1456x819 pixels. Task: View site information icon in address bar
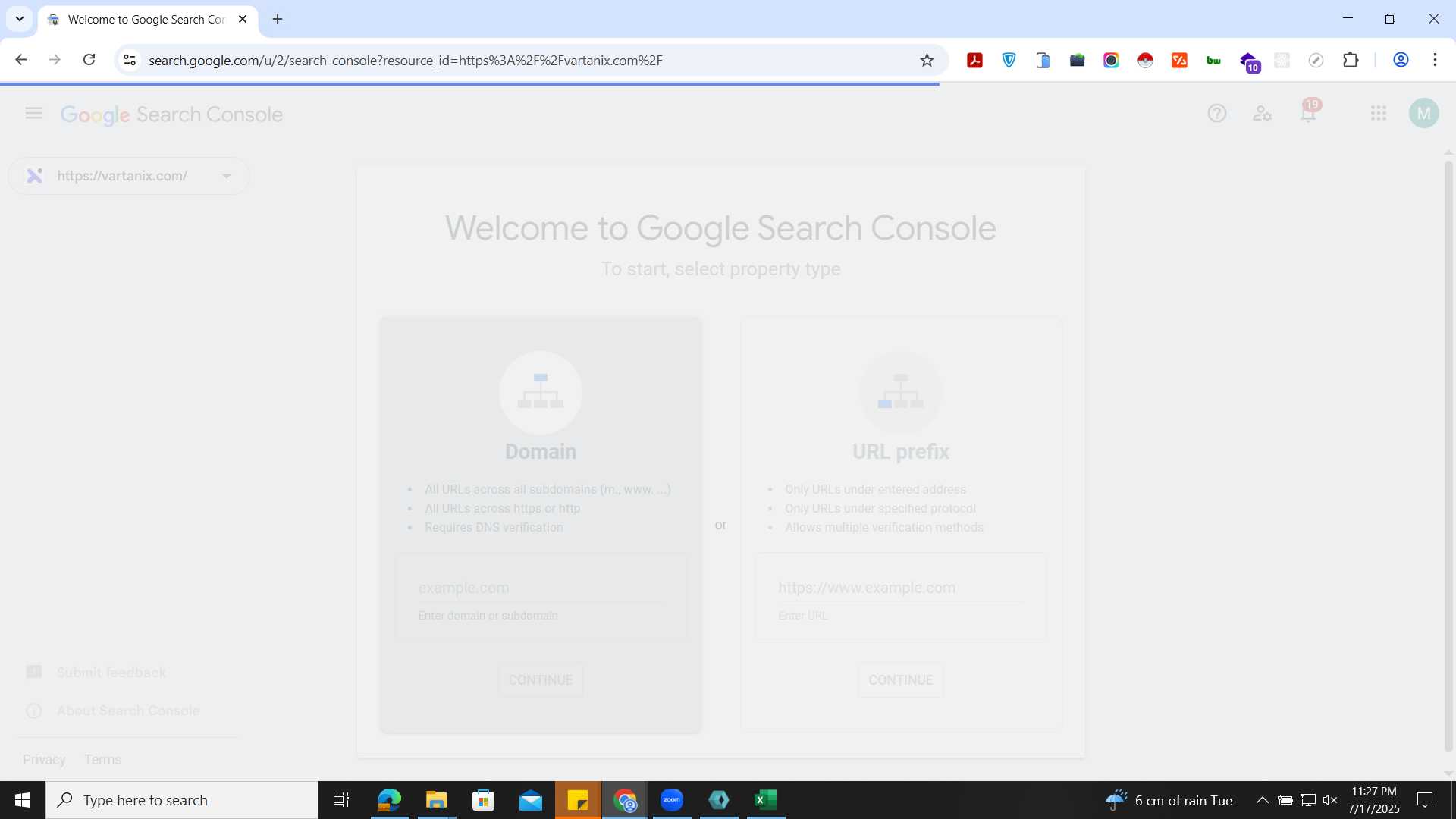(x=130, y=60)
